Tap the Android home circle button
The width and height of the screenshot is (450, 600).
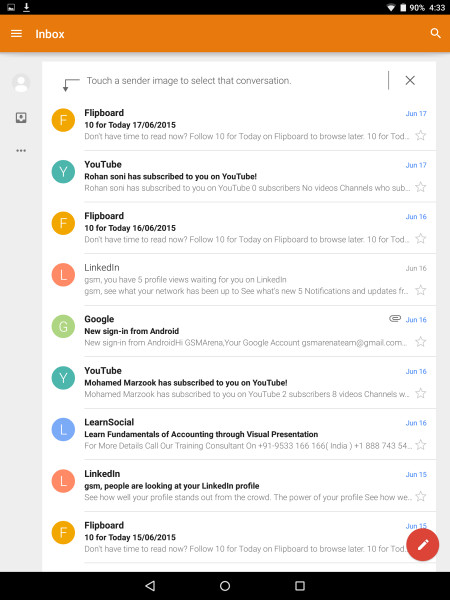[225, 586]
